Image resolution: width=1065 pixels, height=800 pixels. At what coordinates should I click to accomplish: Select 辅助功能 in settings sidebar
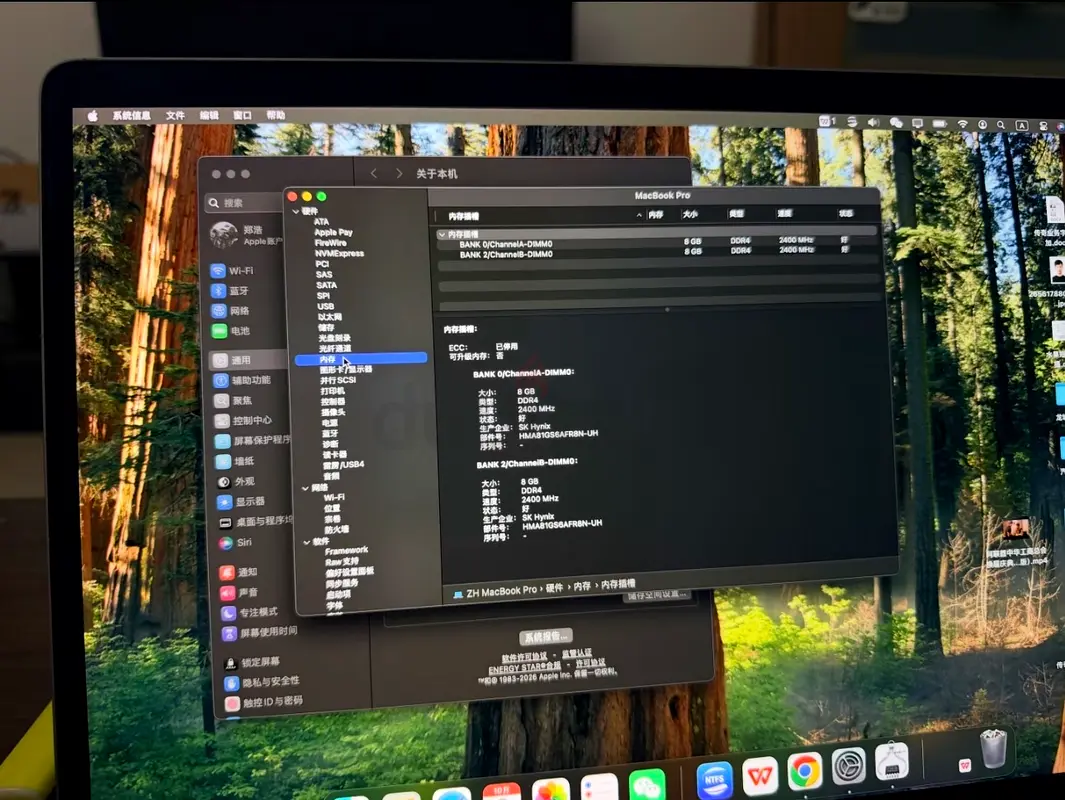[243, 380]
